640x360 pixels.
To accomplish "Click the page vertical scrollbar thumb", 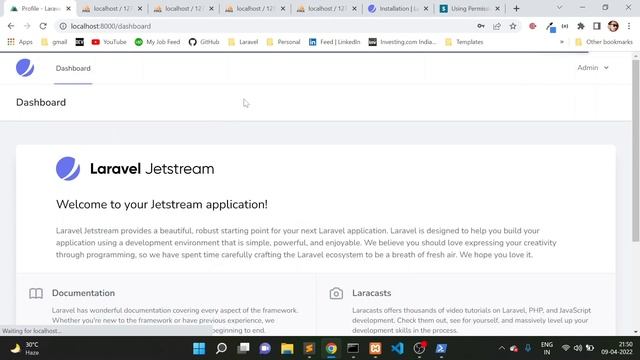I will coord(636,151).
